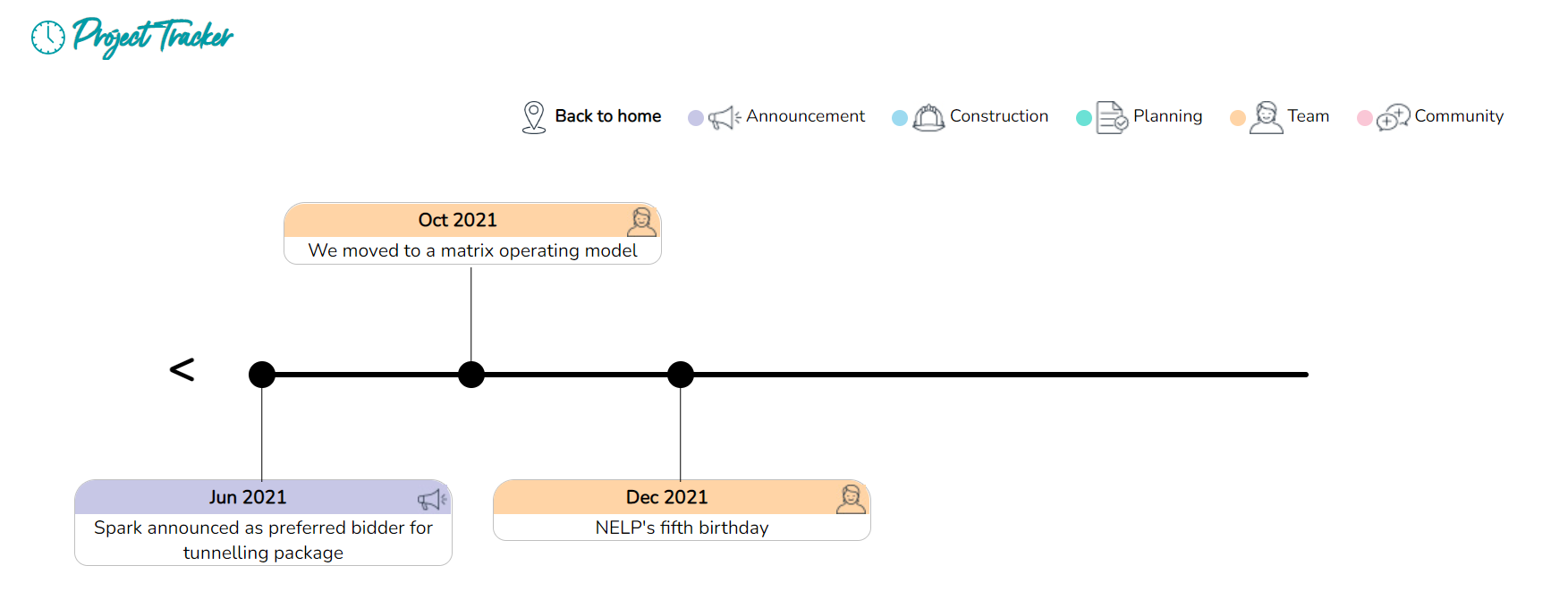Click megaphone icon on Jun 2021 card

432,499
